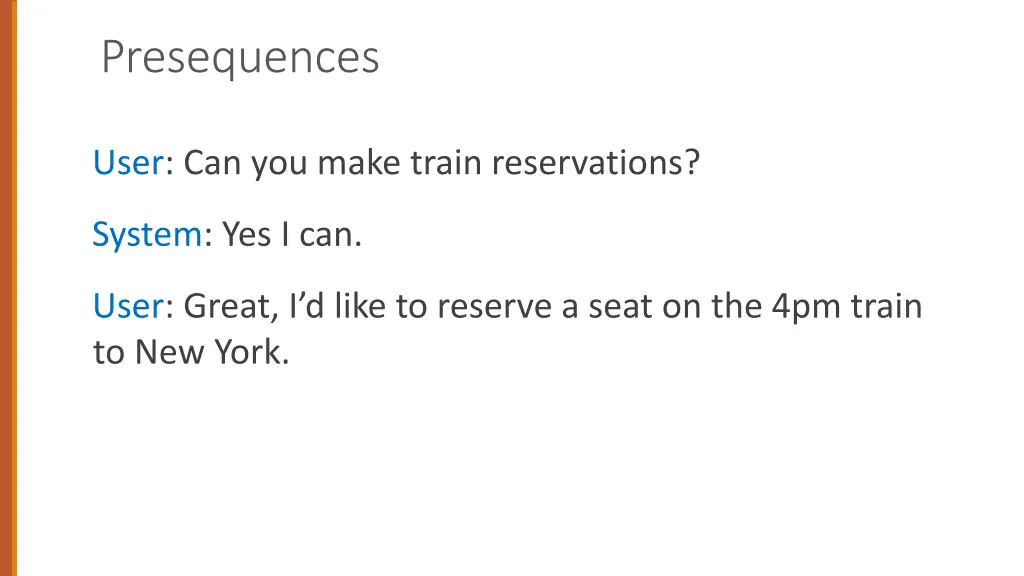Click the word 'reservations?' in the first line

[x=596, y=162]
